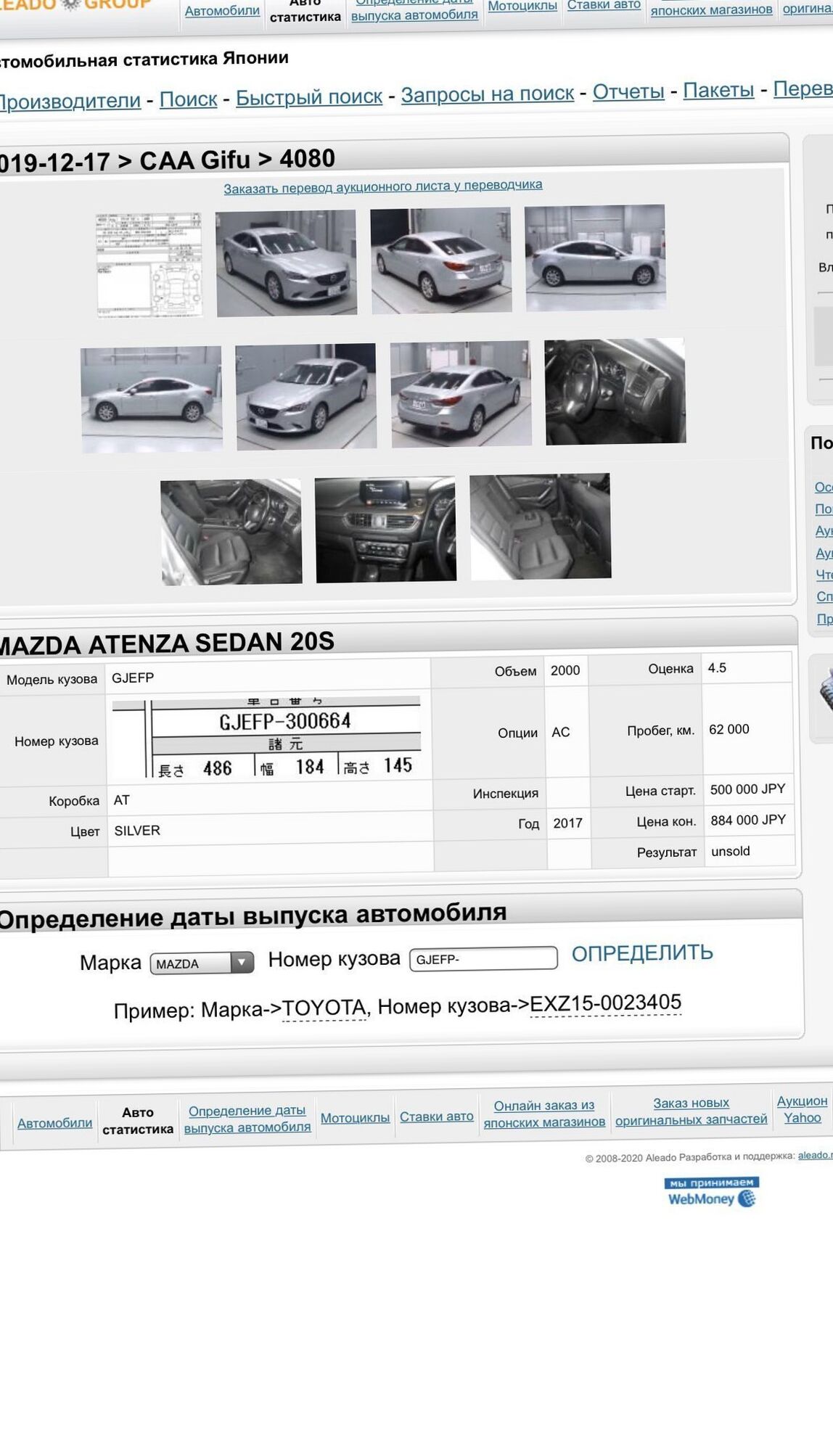Screen dimensions: 833x1456
Task: Open Онлайн заказ из японских магазинов footer link
Action: click(x=544, y=1114)
